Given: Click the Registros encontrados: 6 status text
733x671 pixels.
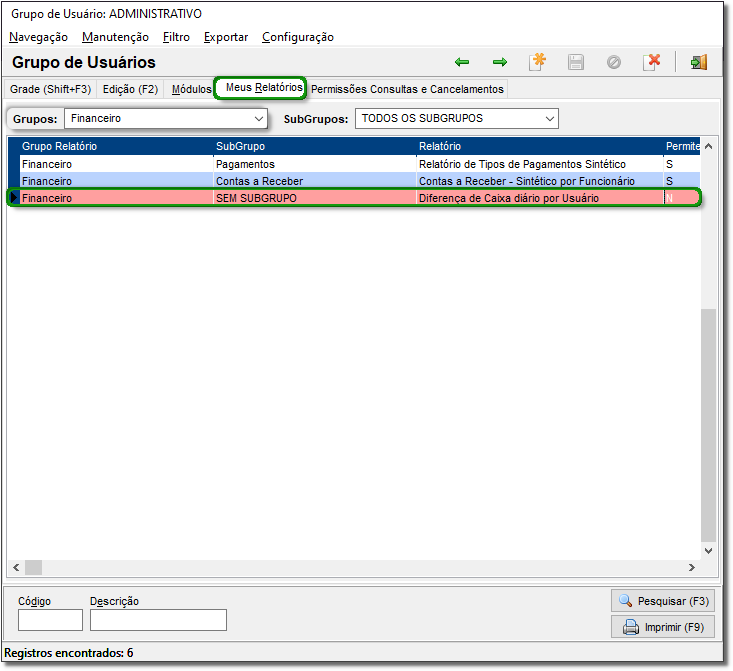Looking at the screenshot, I should click(x=69, y=653).
